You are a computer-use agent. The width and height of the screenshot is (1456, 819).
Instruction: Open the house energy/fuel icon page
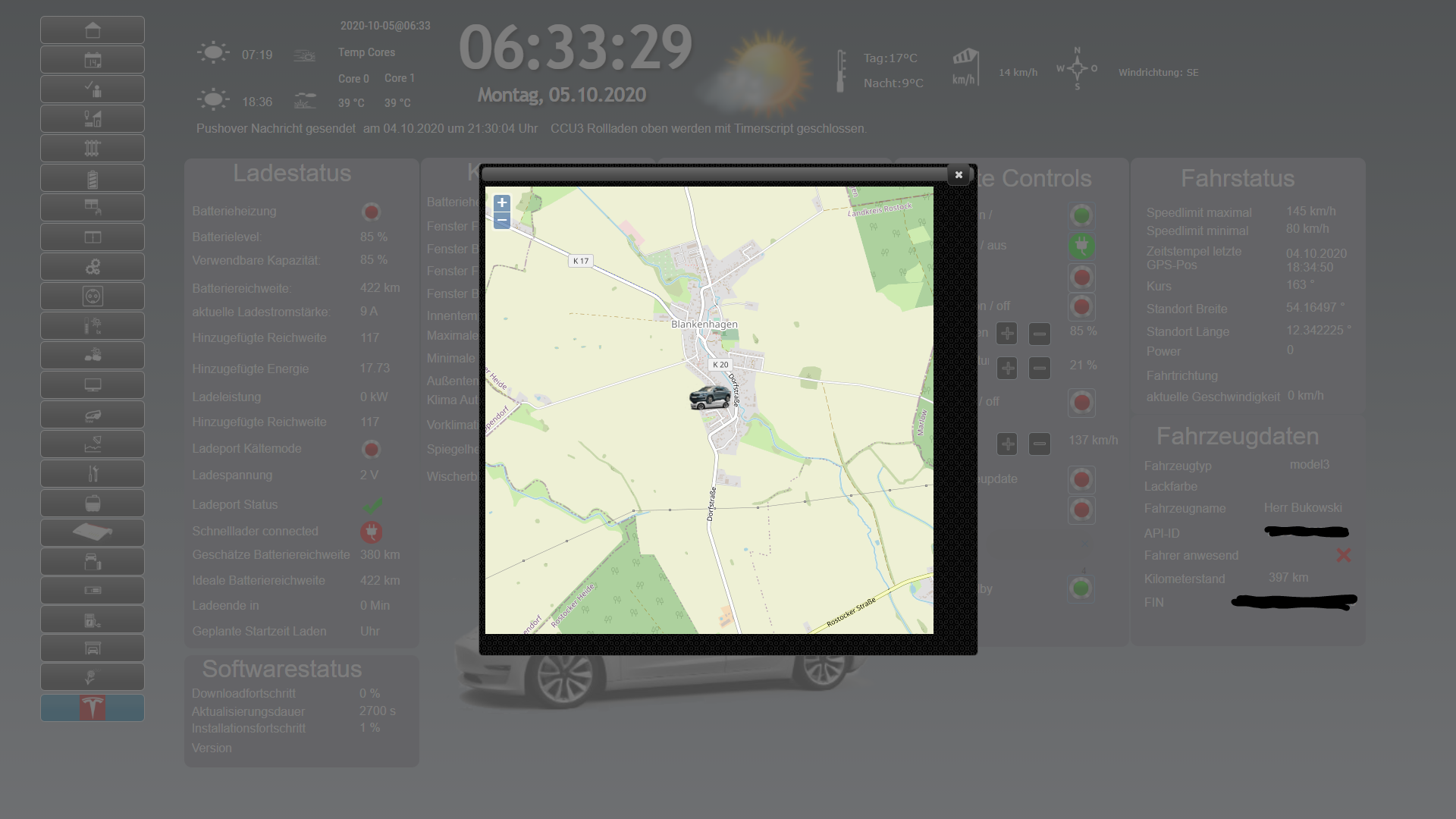(x=93, y=119)
